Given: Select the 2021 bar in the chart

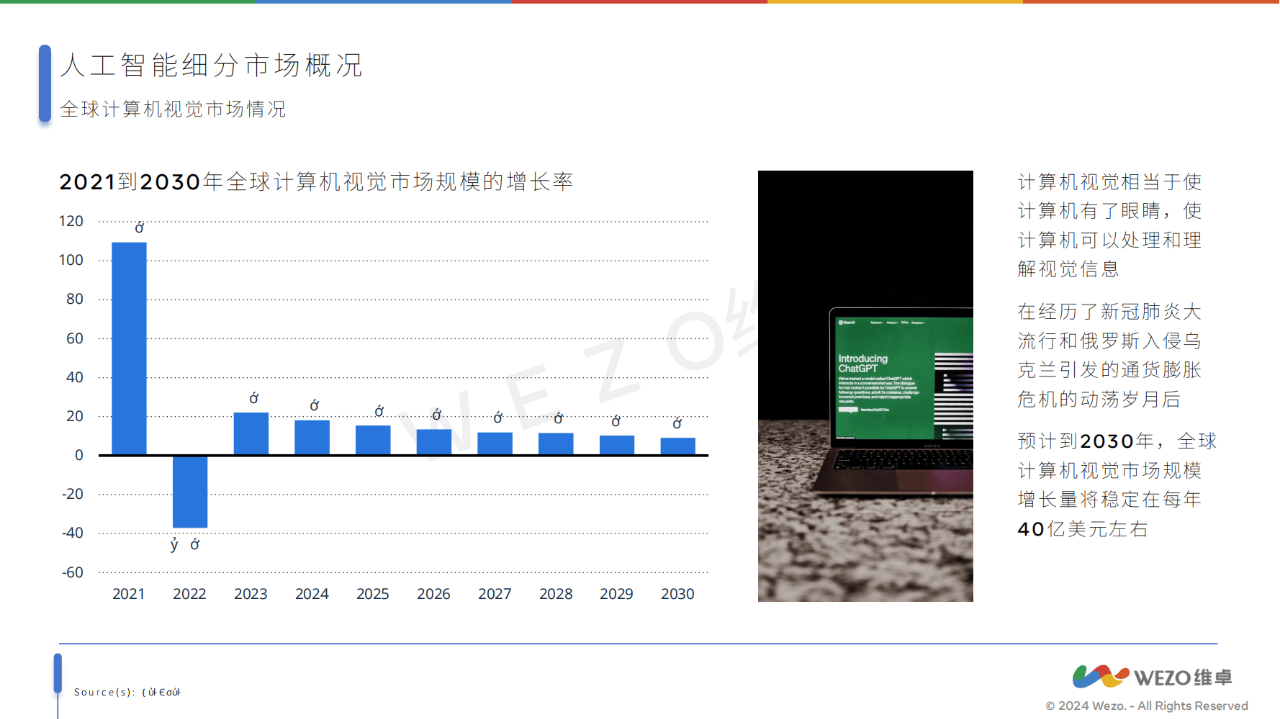Looking at the screenshot, I should (128, 345).
